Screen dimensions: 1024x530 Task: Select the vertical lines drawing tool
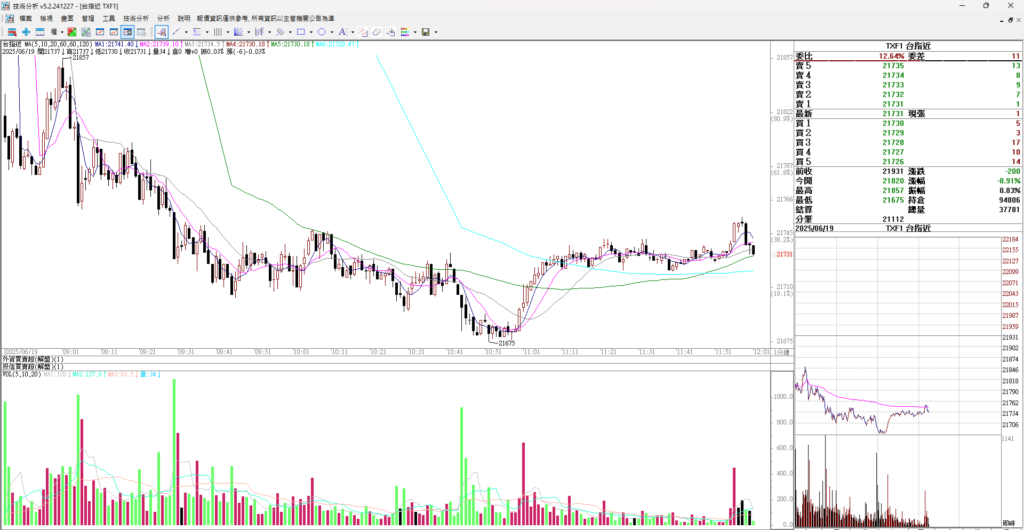(217, 31)
